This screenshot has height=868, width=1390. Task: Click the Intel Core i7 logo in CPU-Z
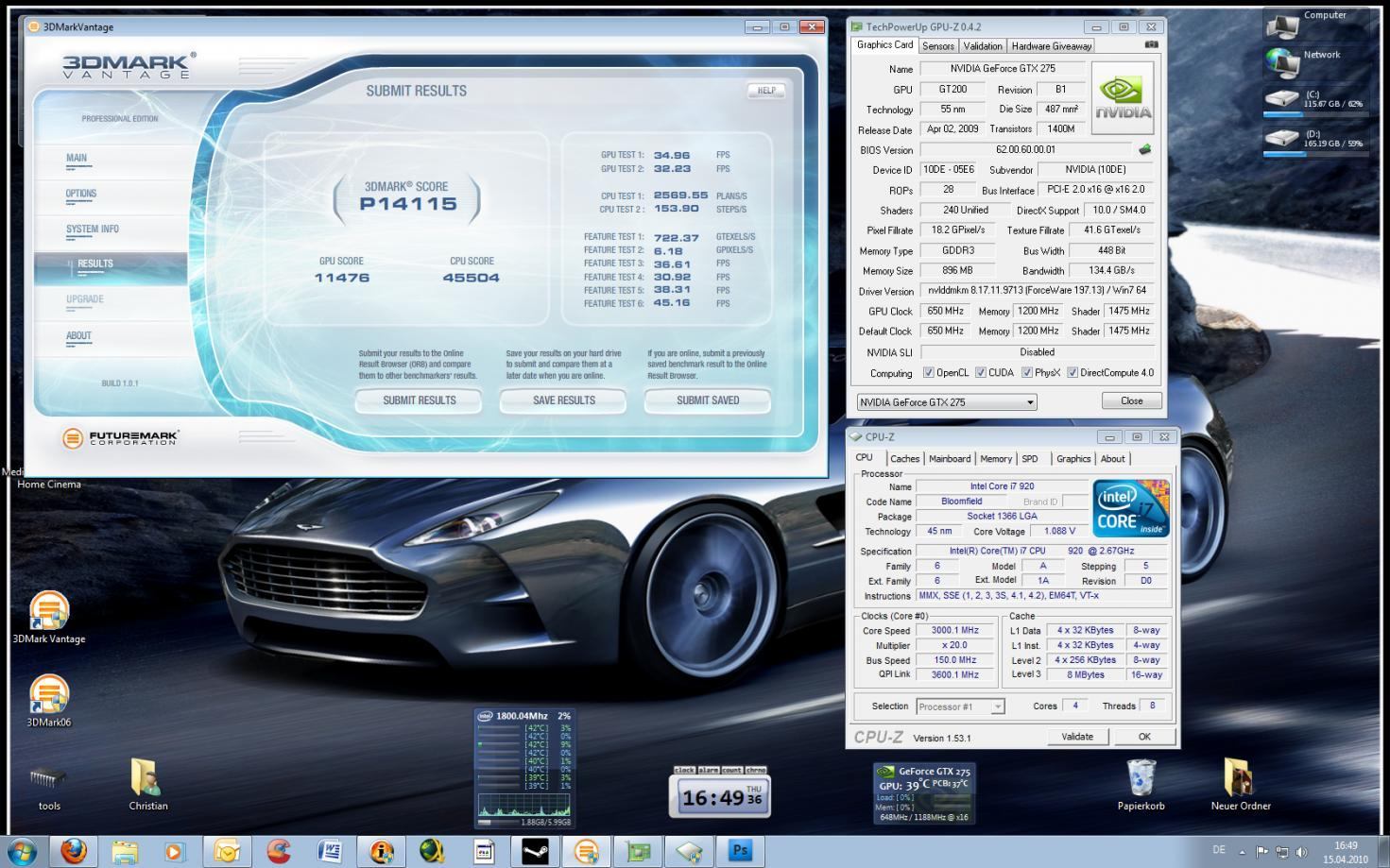pos(1131,508)
